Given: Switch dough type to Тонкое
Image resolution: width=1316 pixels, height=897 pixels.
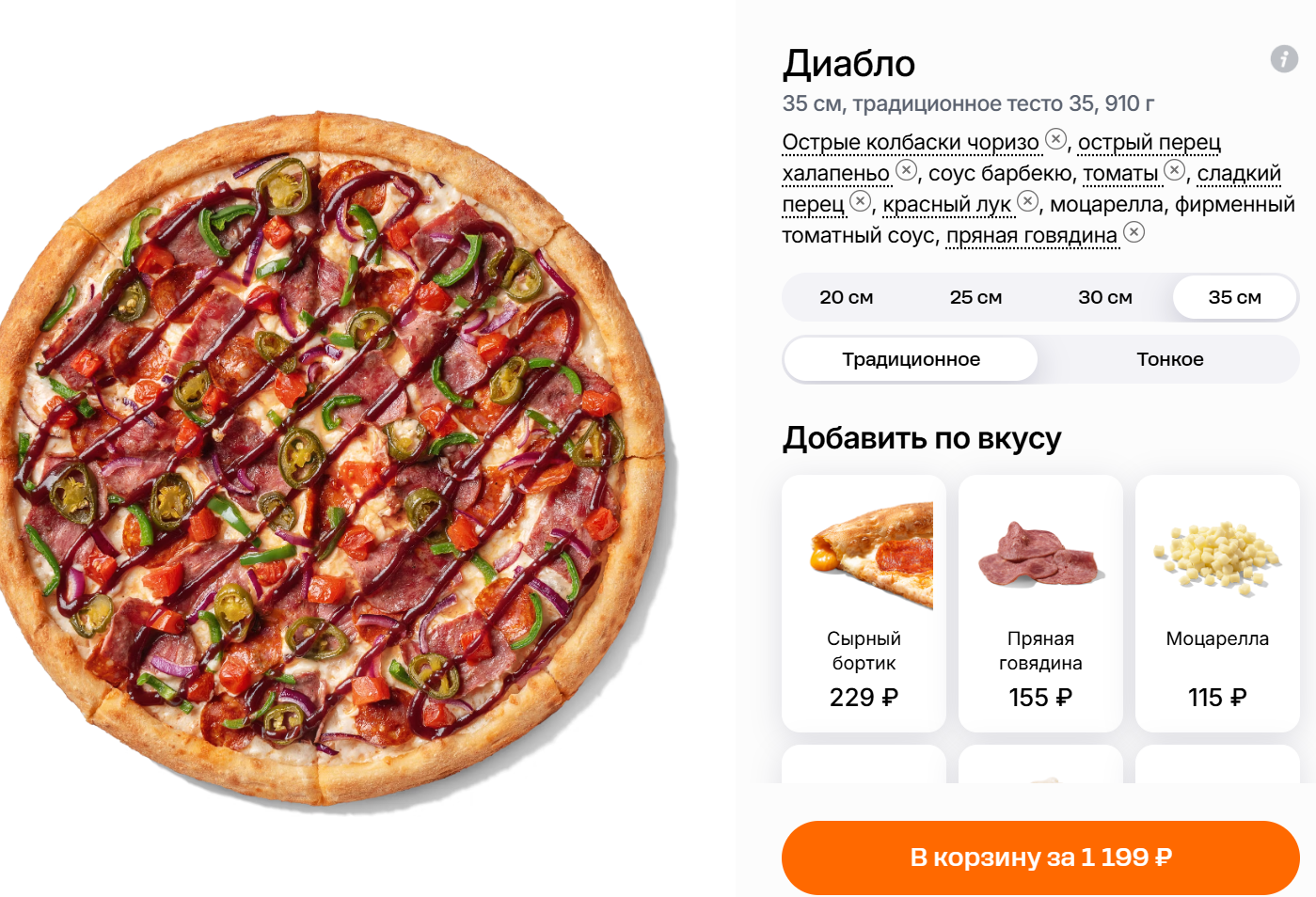Looking at the screenshot, I should click(1169, 359).
